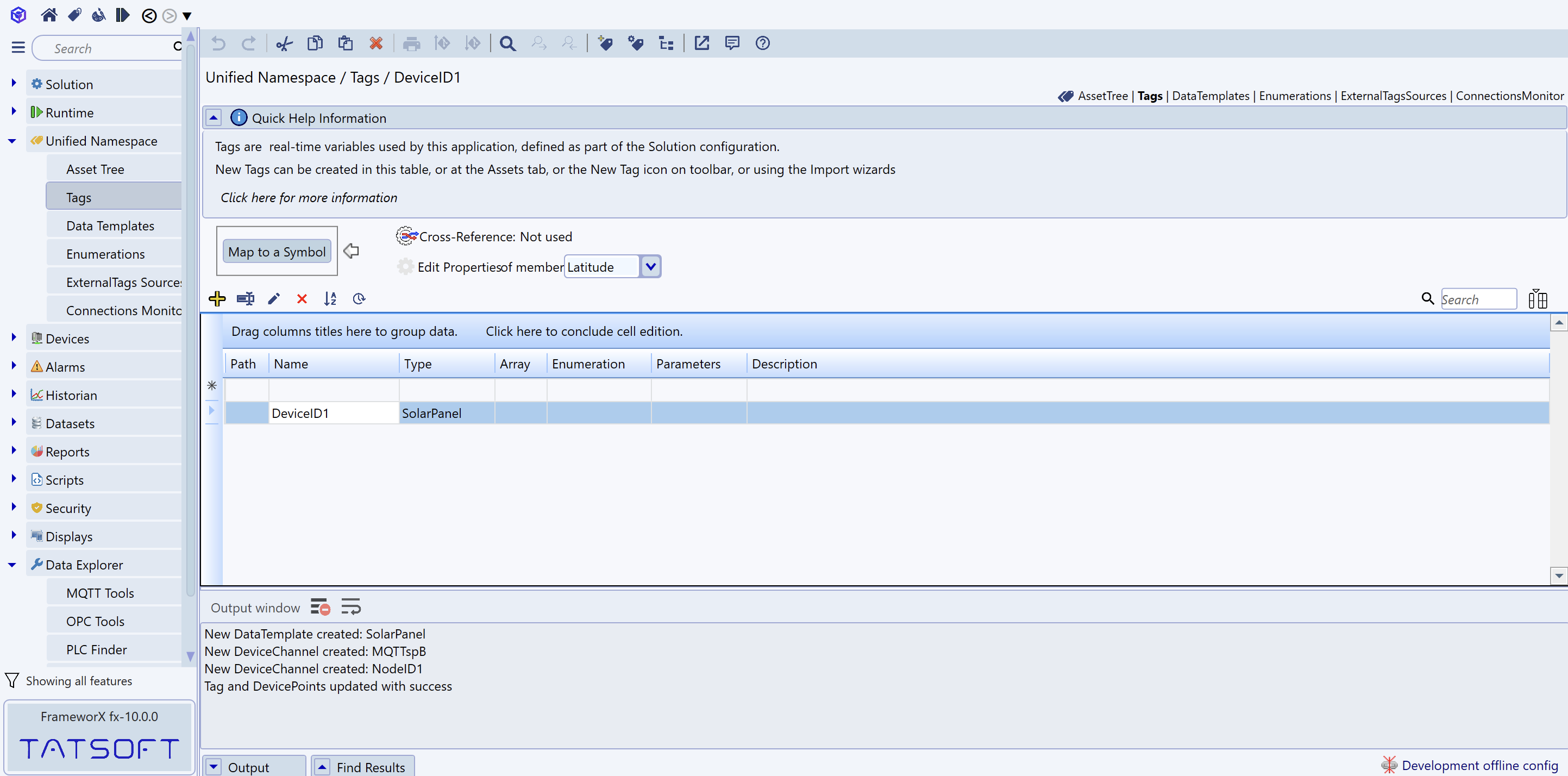Clear output window with red minus icon
Viewport: 1568px width, 776px height.
click(x=320, y=607)
